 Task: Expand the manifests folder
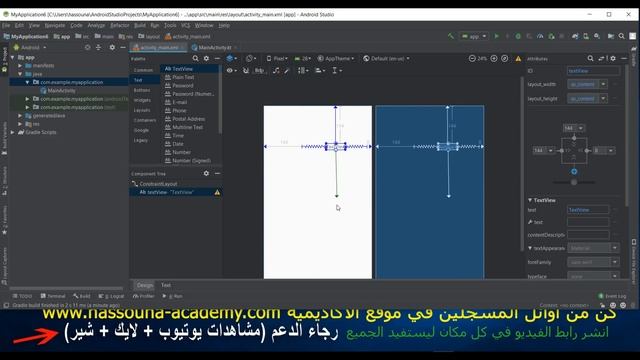click(20, 65)
